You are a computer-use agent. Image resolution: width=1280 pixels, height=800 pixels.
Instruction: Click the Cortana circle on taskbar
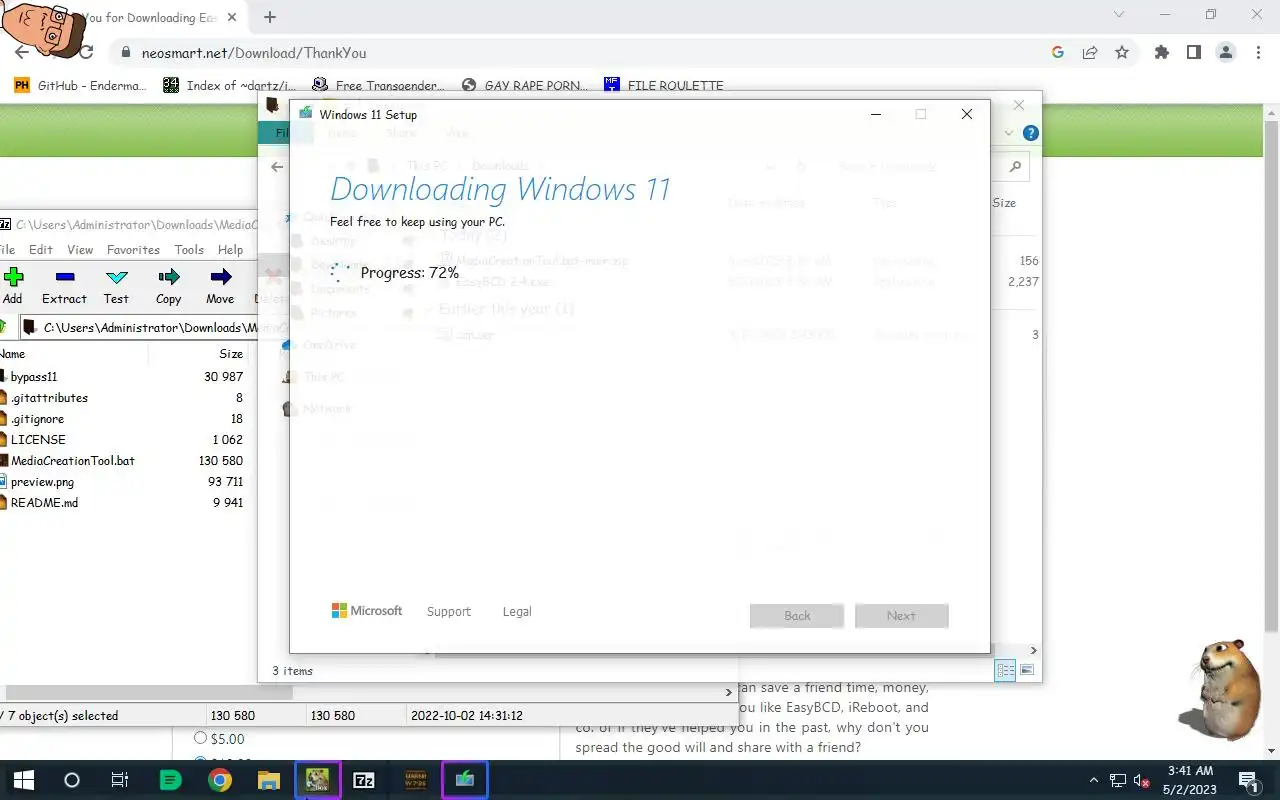[71, 780]
